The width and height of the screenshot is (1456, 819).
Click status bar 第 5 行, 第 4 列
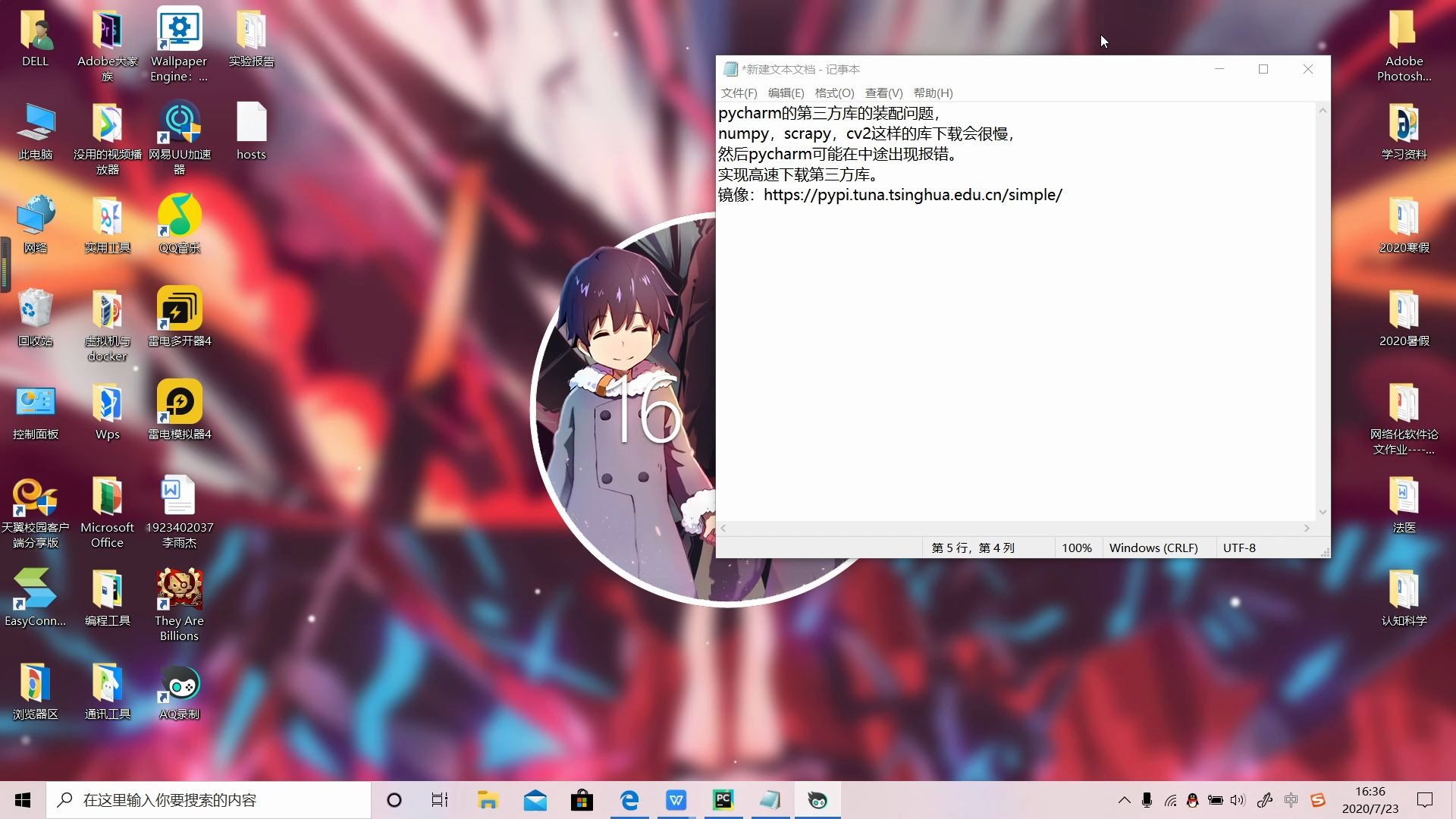point(973,548)
